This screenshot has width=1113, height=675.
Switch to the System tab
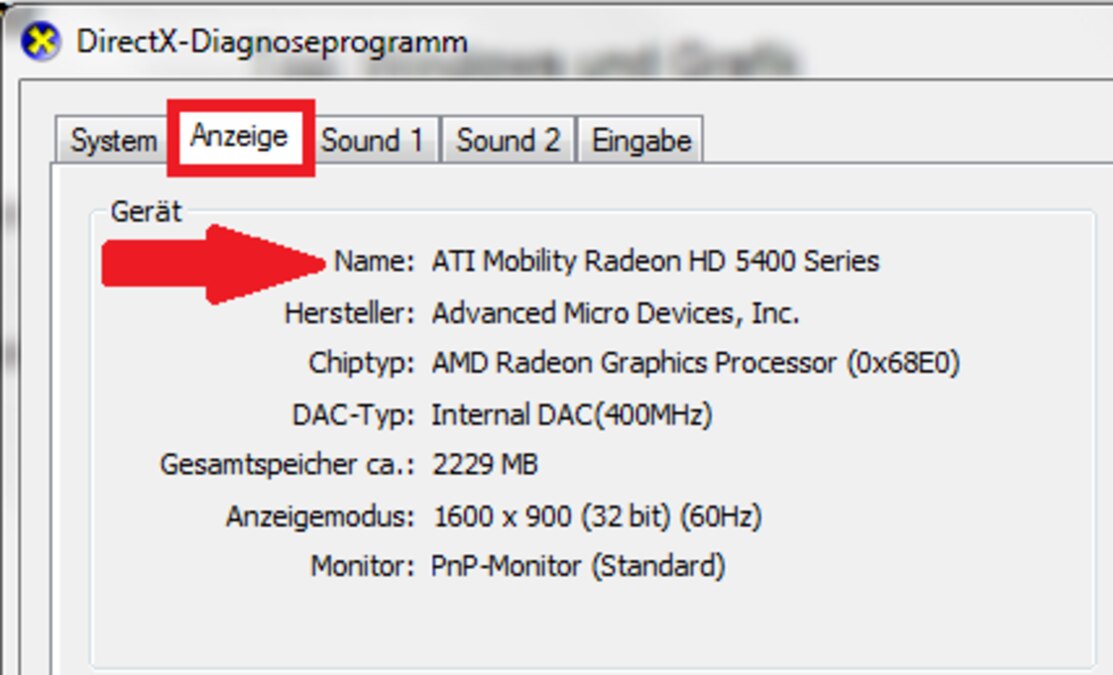[x=113, y=140]
